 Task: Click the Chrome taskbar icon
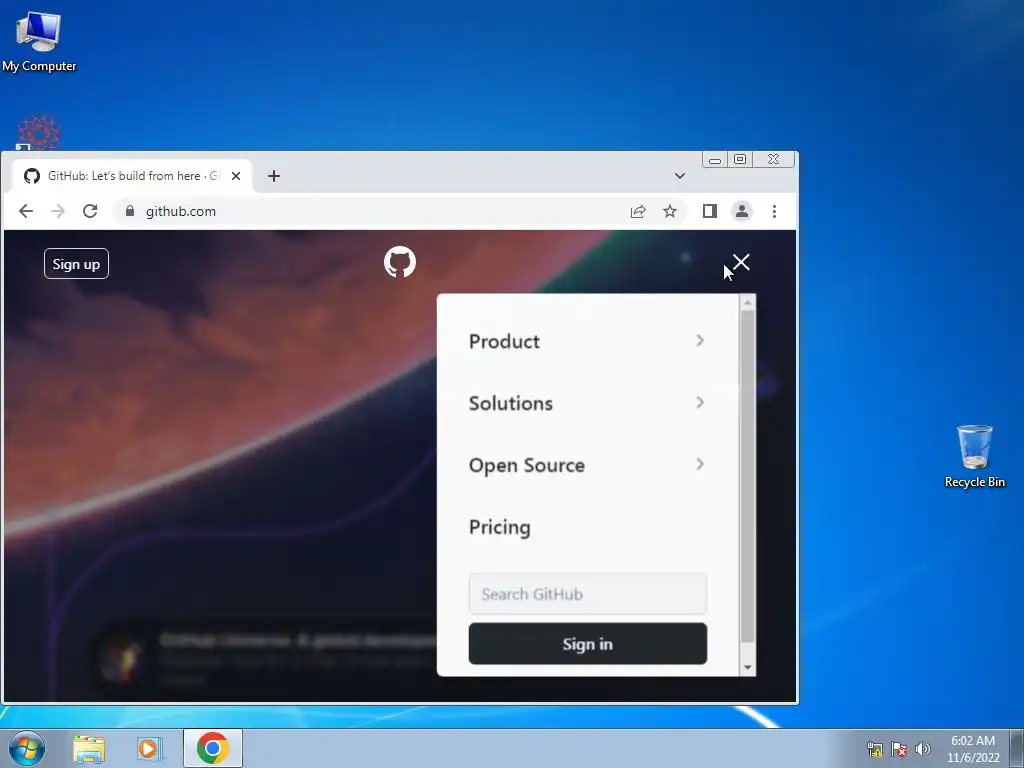click(213, 748)
